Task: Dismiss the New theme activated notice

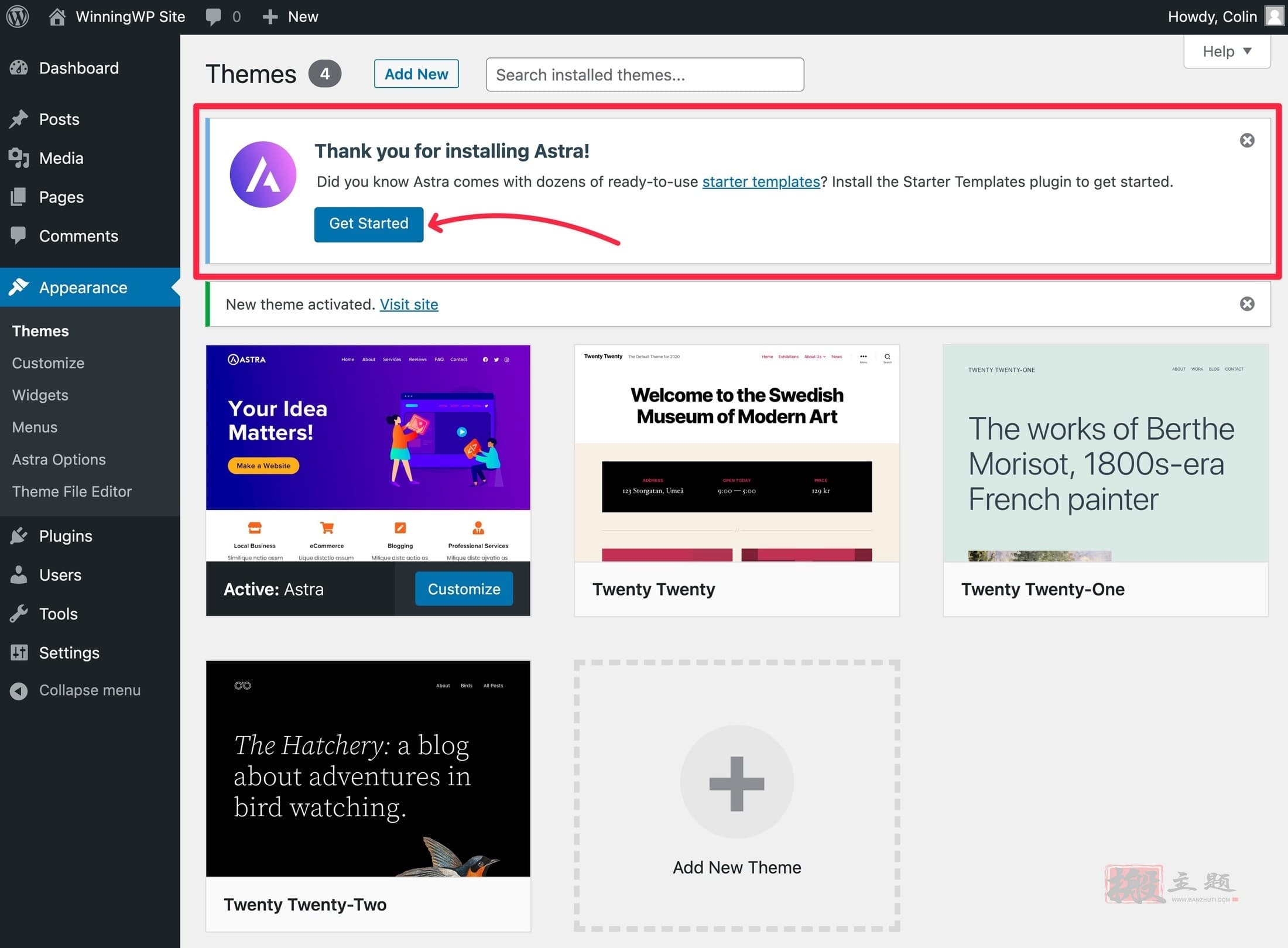Action: [1247, 303]
